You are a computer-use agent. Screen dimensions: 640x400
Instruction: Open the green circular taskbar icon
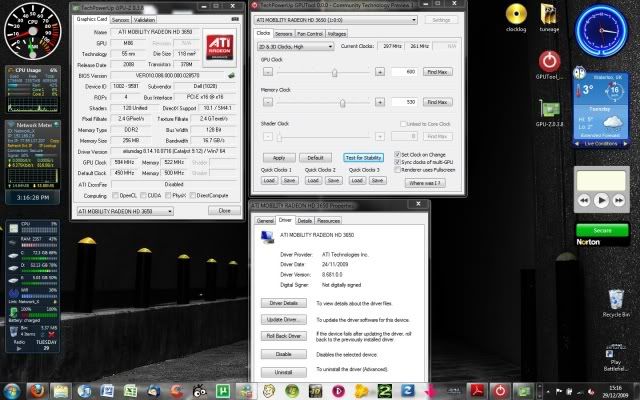291,391
